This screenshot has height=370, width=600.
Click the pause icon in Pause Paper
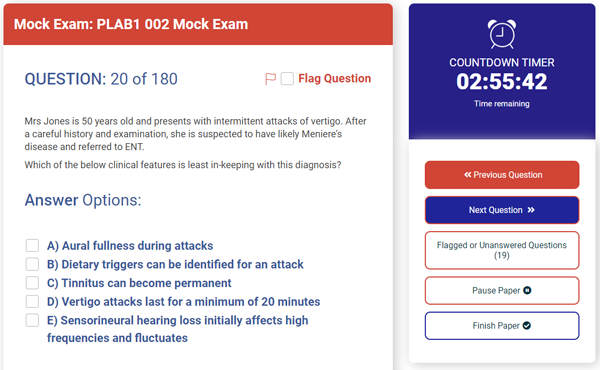527,290
